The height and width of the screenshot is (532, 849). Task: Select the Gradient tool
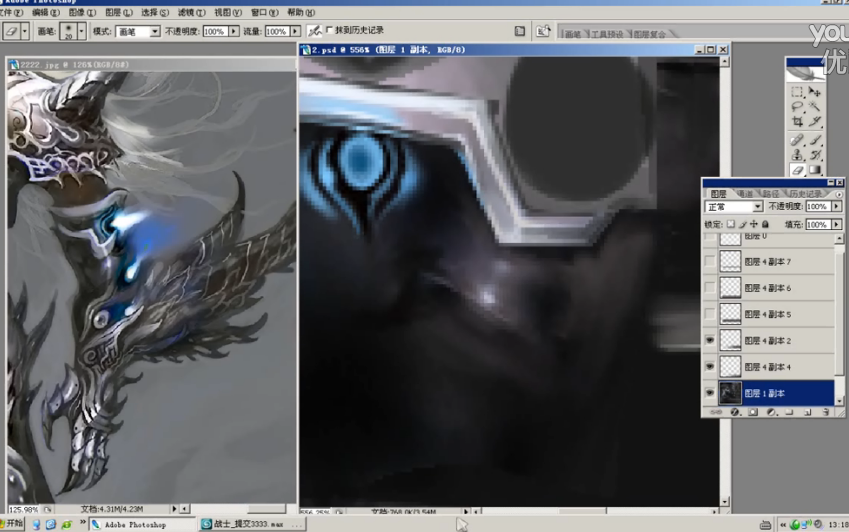(814, 170)
